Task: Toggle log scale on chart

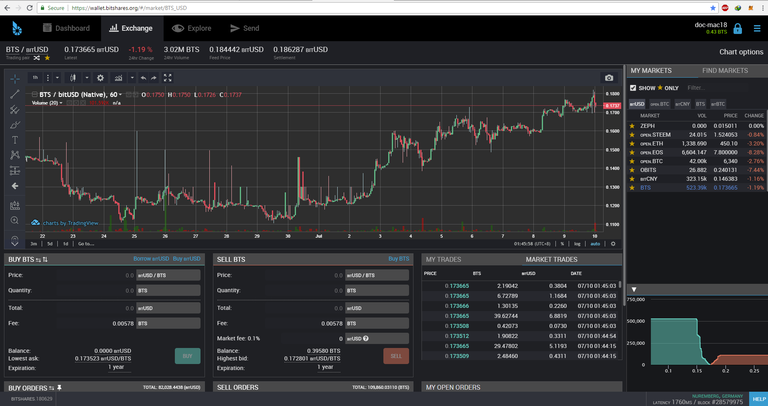Action: [579, 243]
